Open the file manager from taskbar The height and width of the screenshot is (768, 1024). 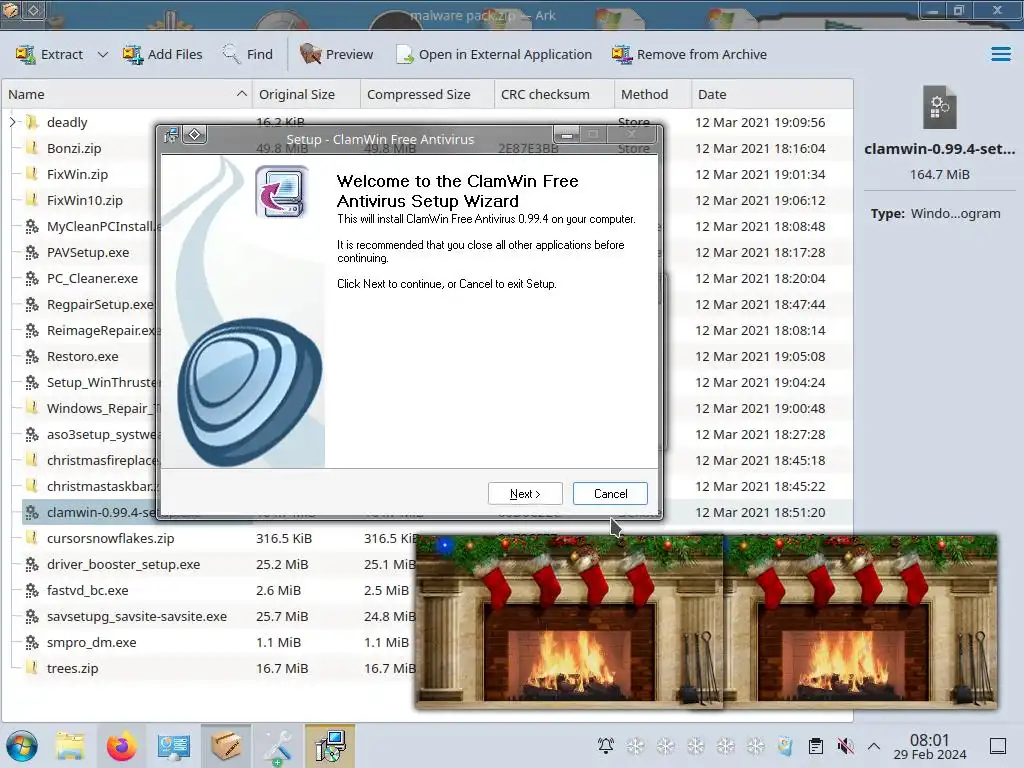[x=69, y=746]
